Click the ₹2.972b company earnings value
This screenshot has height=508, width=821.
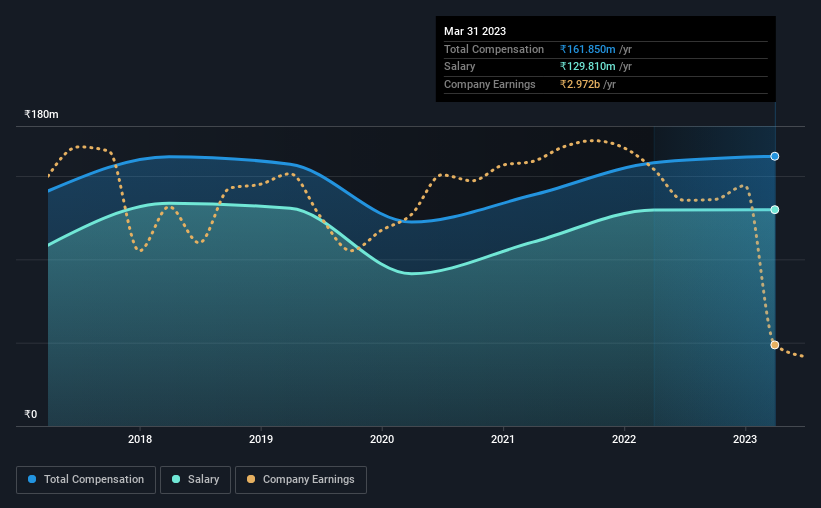pyautogui.click(x=580, y=84)
